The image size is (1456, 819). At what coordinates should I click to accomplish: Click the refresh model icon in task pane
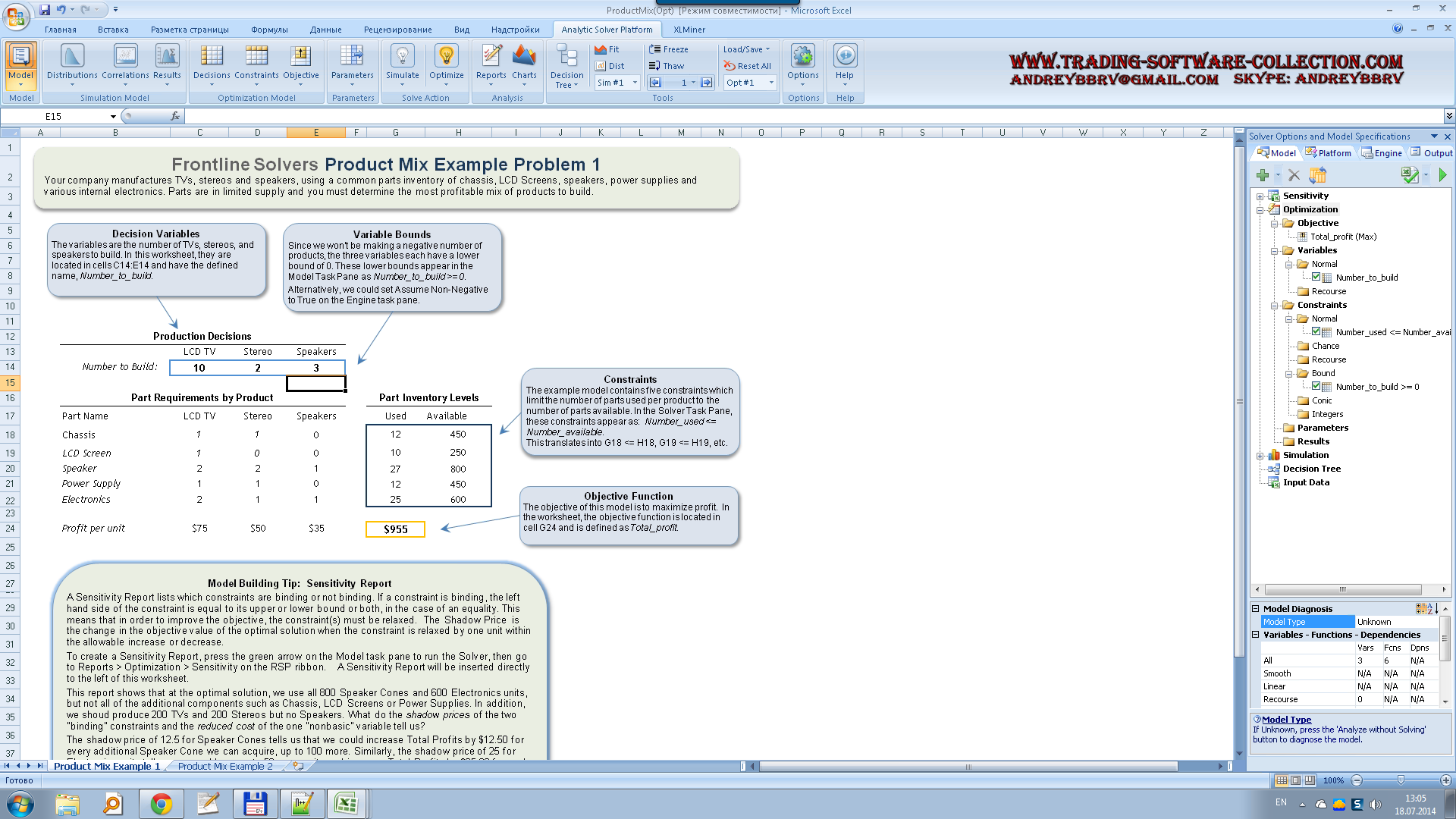(1318, 175)
